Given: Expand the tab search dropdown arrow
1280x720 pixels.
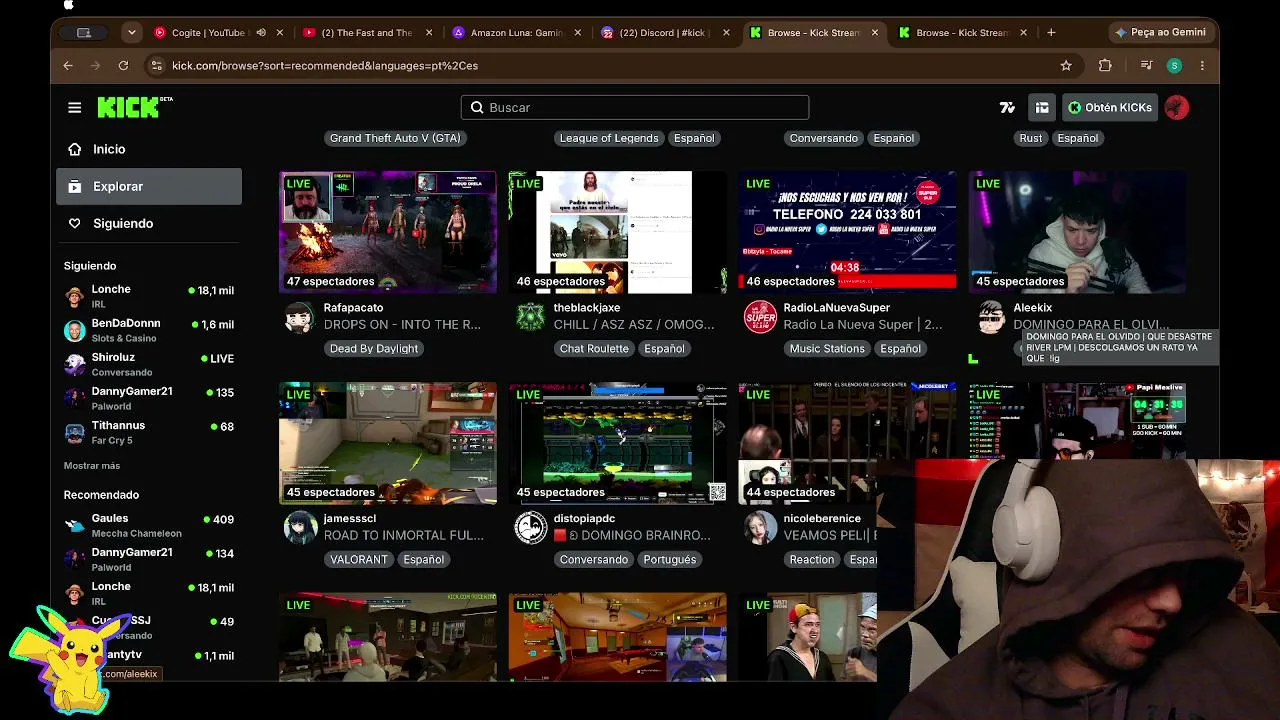Looking at the screenshot, I should tap(131, 32).
